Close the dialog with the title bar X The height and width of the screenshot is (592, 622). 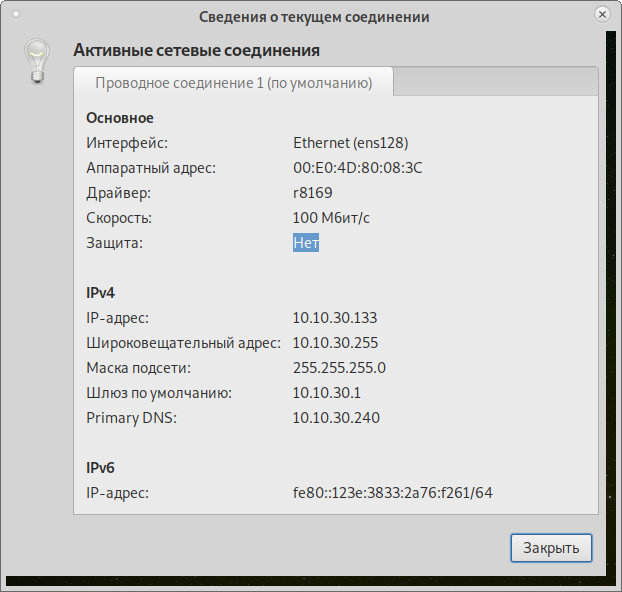601,15
